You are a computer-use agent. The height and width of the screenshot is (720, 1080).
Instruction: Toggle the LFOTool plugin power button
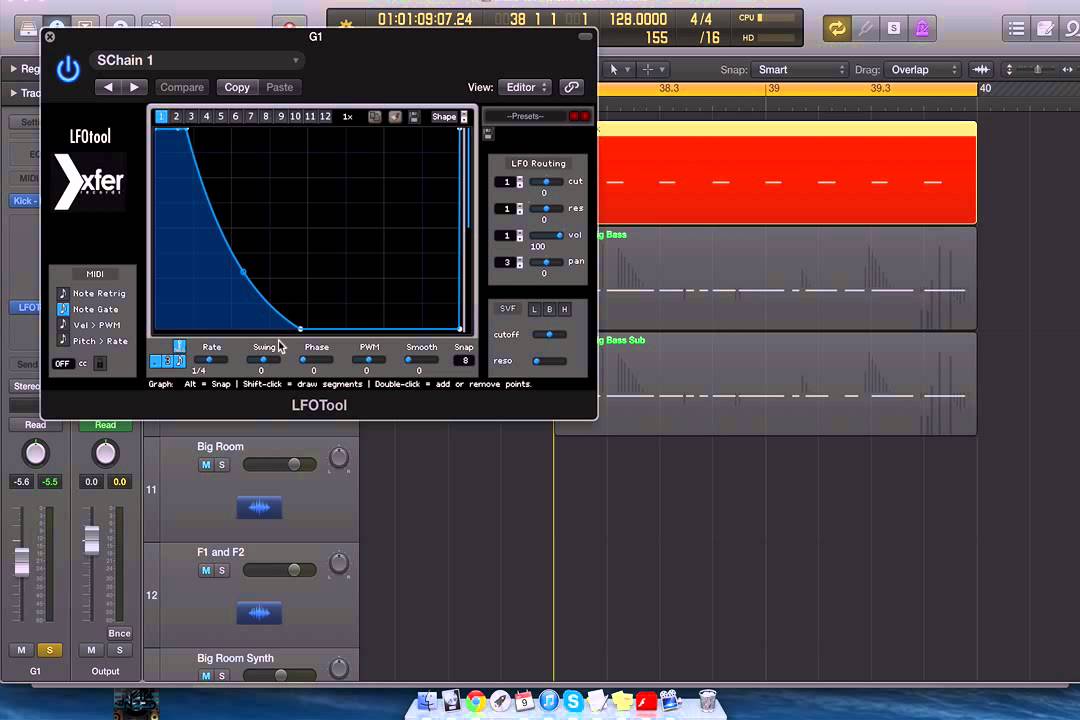pyautogui.click(x=68, y=70)
